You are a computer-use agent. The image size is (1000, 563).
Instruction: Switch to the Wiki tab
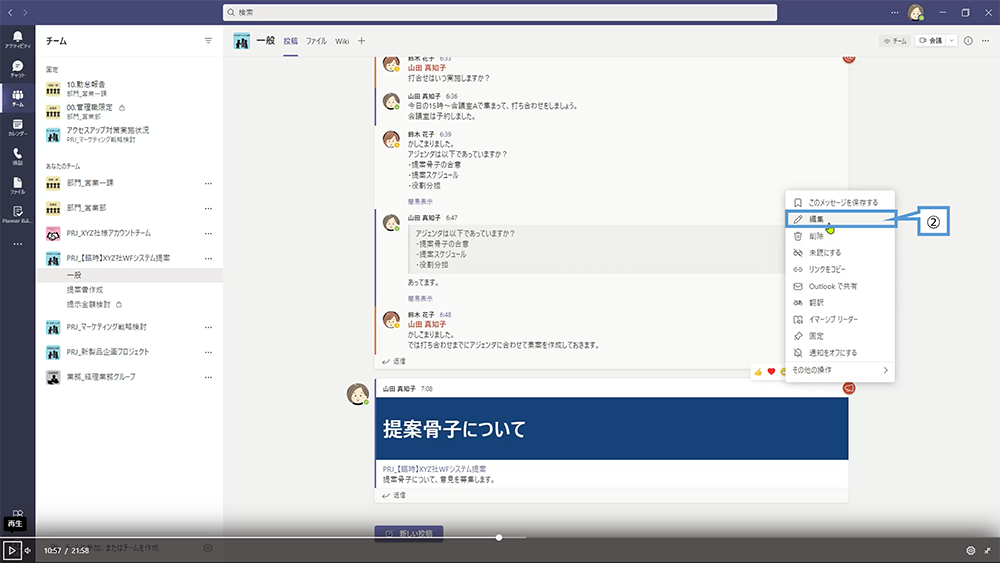tap(342, 41)
